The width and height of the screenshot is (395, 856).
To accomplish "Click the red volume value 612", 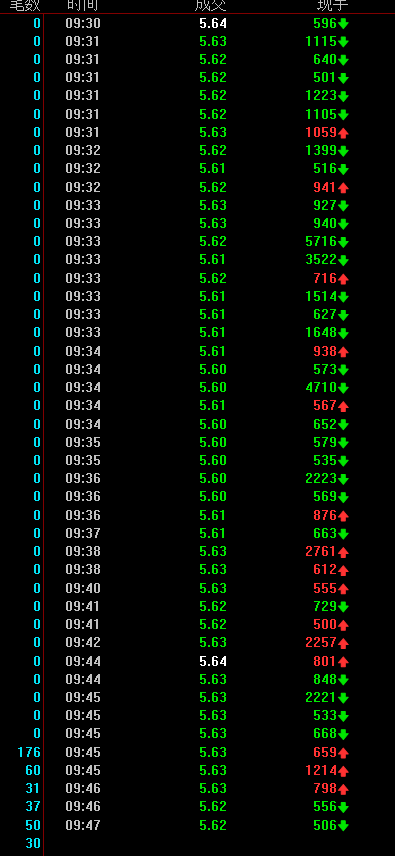I will 325,569.
